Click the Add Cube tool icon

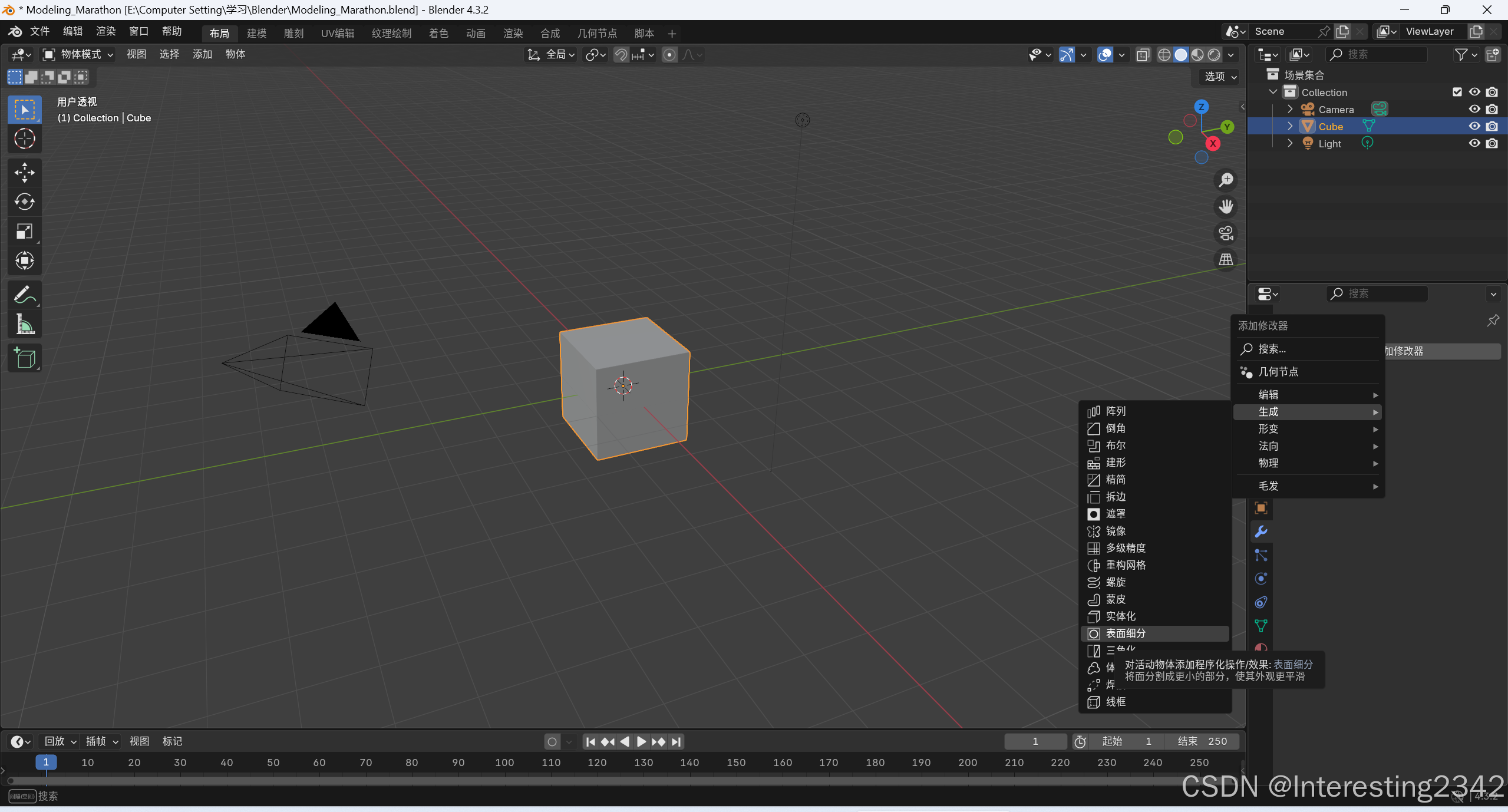24,358
